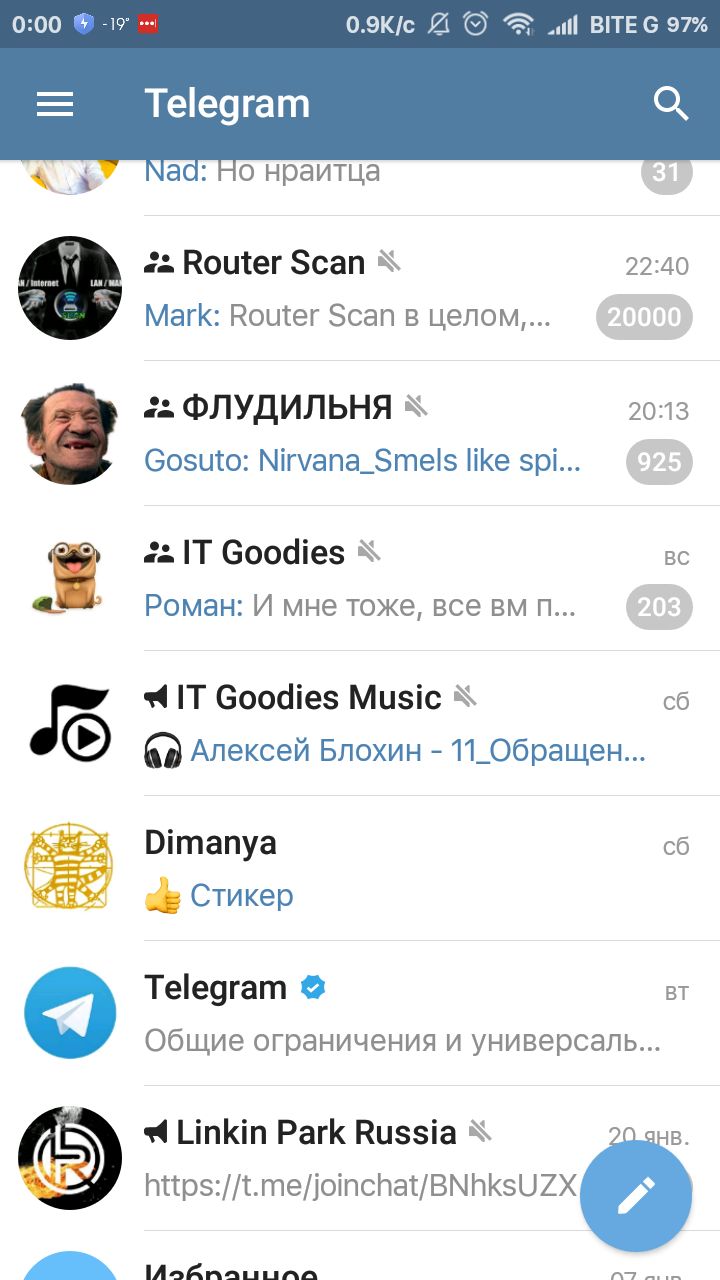Click the muted icon next to IT Goodies
Image resolution: width=720 pixels, height=1280 pixels.
pos(369,551)
